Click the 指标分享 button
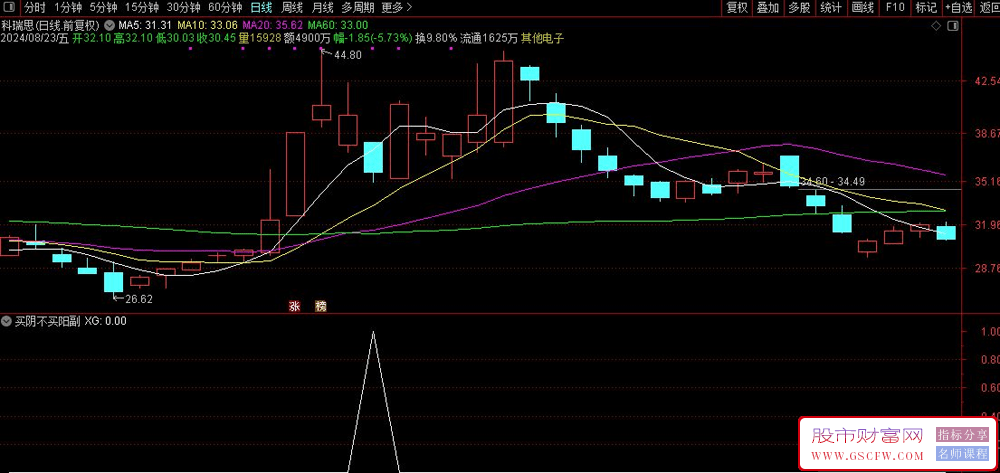This screenshot has width=1000, height=473. coord(962,435)
